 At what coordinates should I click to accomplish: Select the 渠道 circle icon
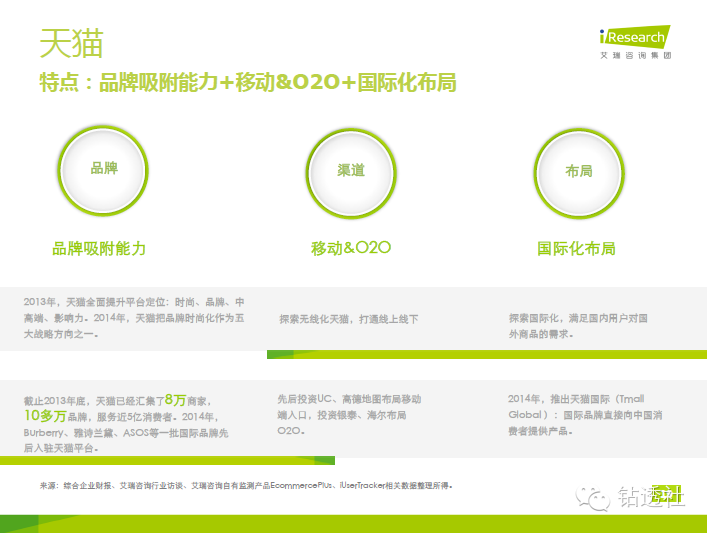click(351, 173)
